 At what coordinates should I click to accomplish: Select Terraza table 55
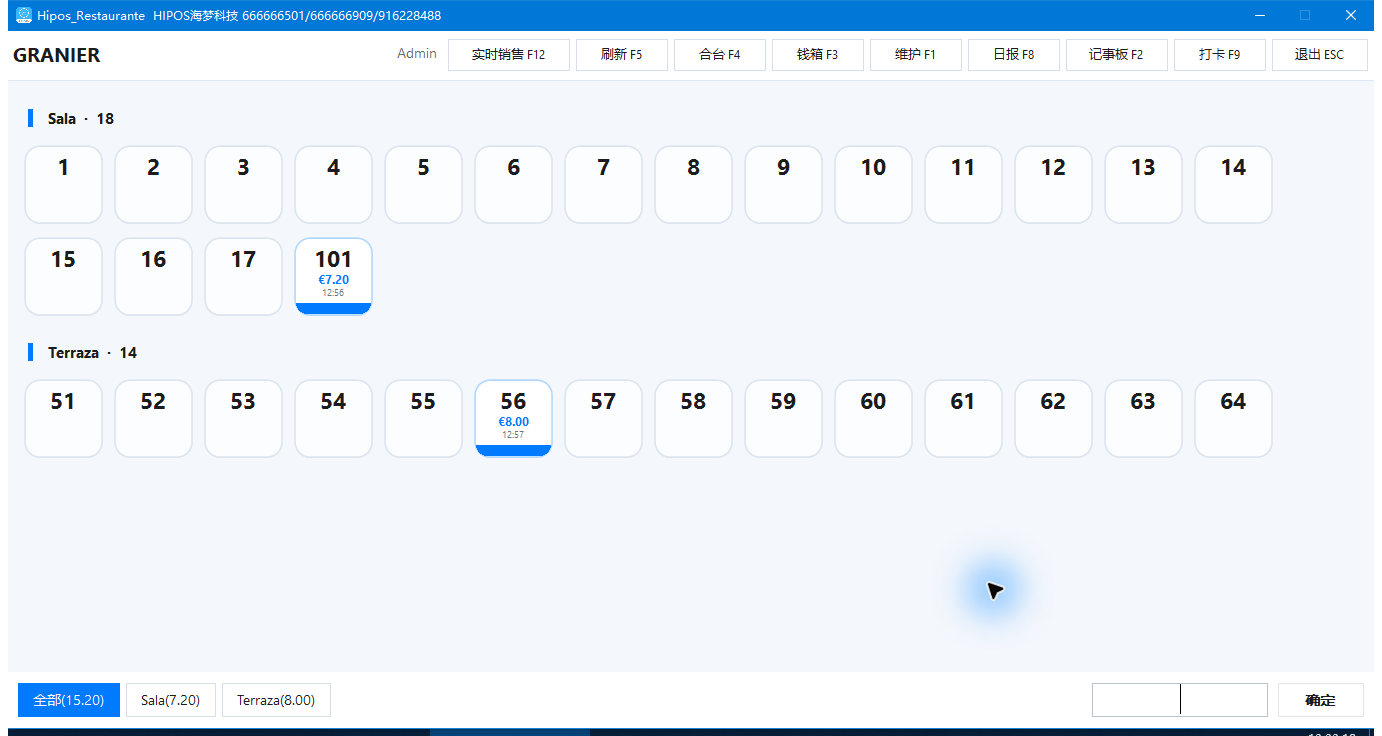(x=424, y=419)
